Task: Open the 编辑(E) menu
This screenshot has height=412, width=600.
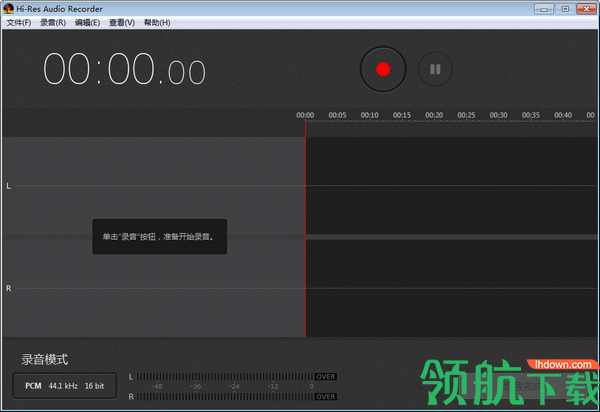Action: 87,23
